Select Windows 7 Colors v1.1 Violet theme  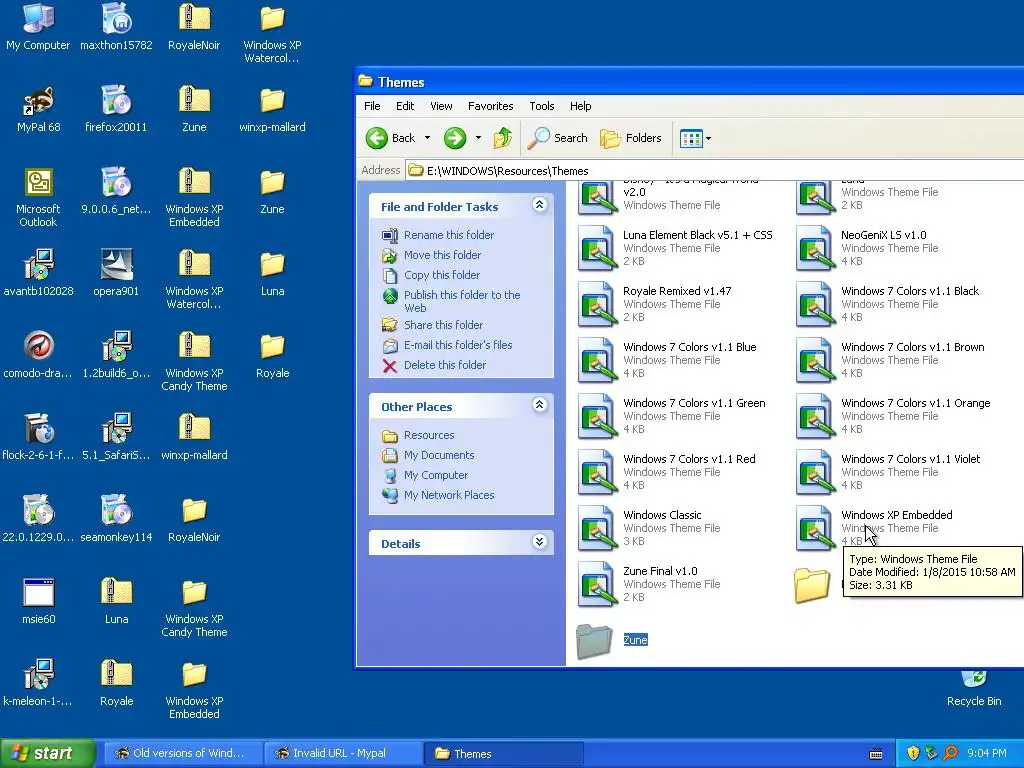click(x=888, y=473)
